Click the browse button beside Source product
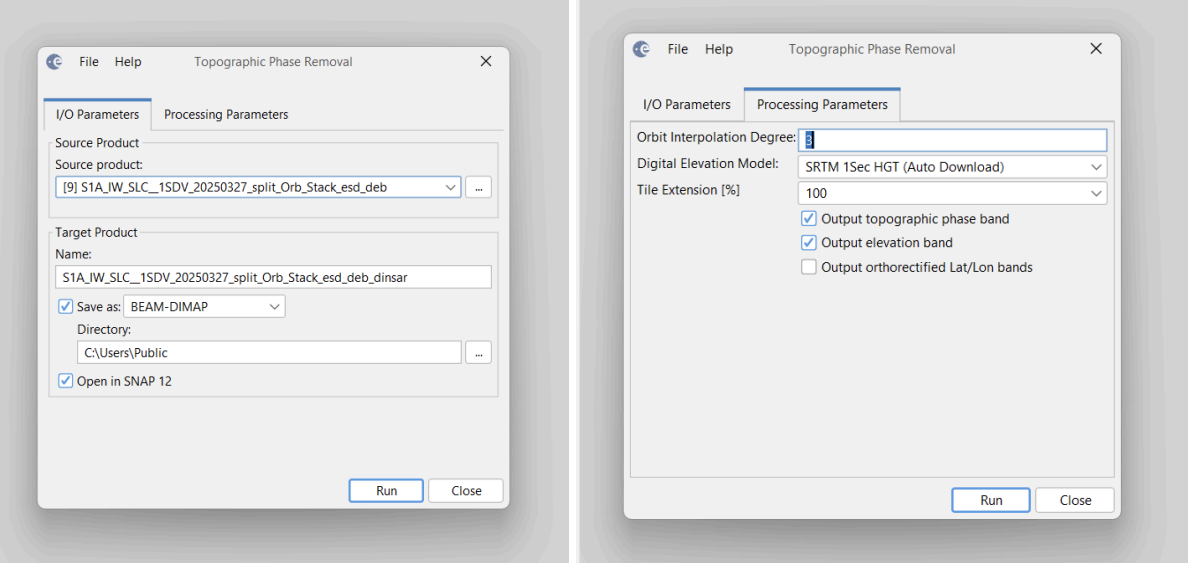Image resolution: width=1192 pixels, height=568 pixels. coord(478,187)
